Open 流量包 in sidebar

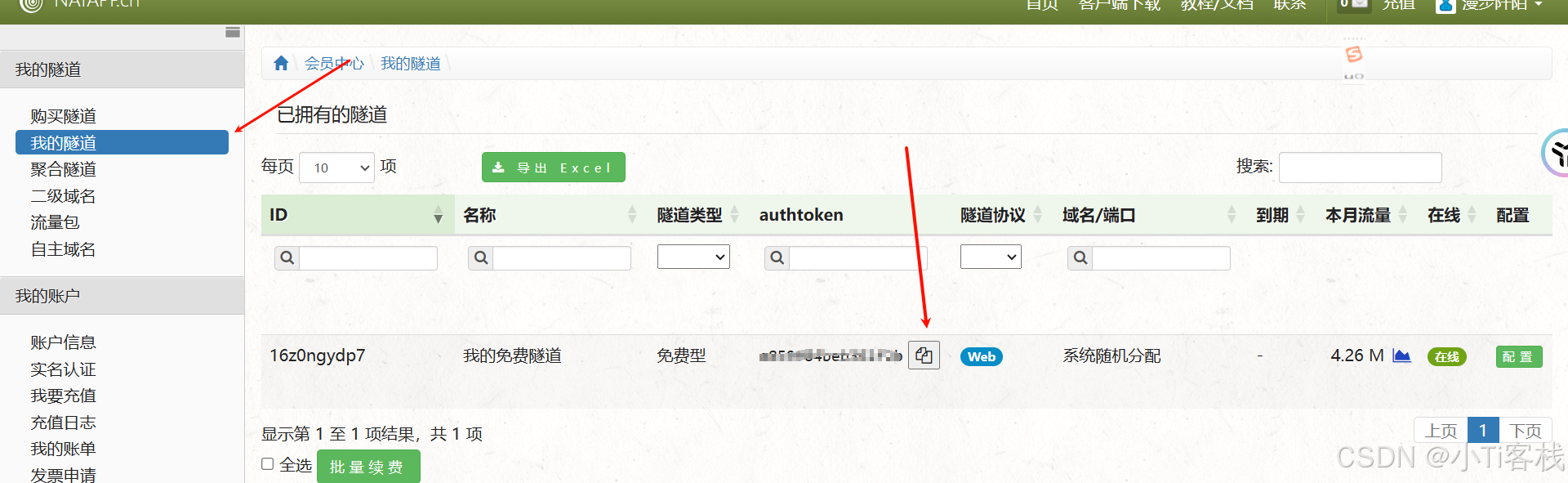pos(55,222)
